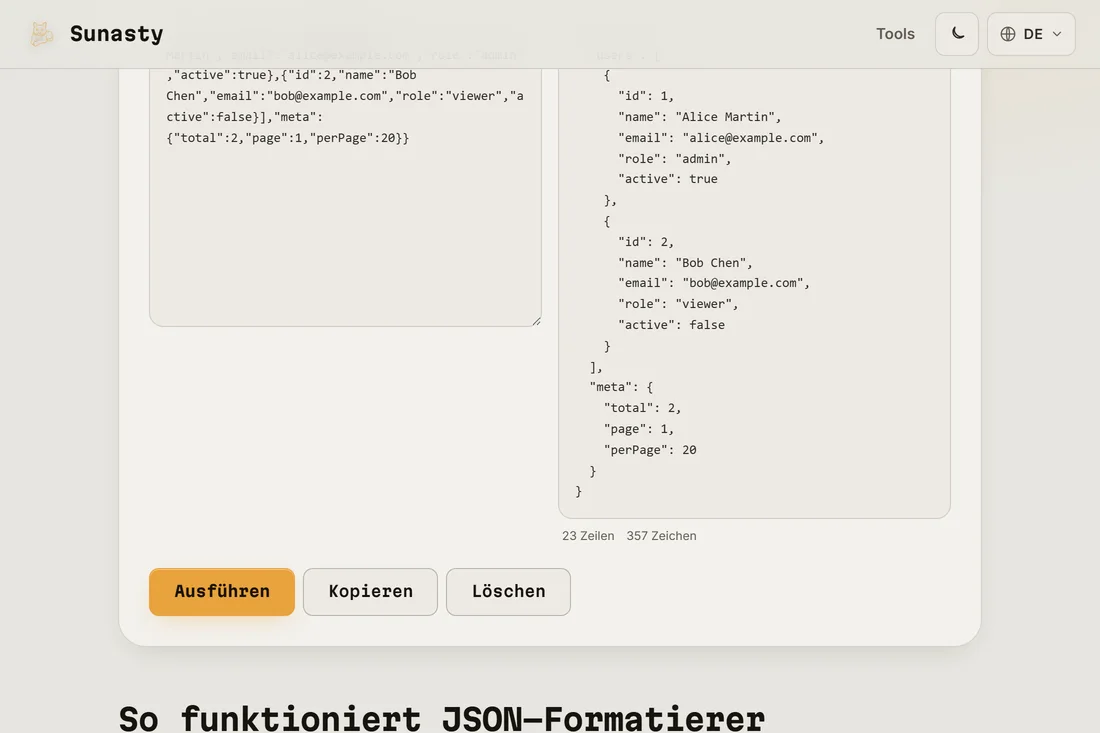1100x733 pixels.
Task: Click the output line "role": "viewer"
Action: pyautogui.click(x=678, y=304)
